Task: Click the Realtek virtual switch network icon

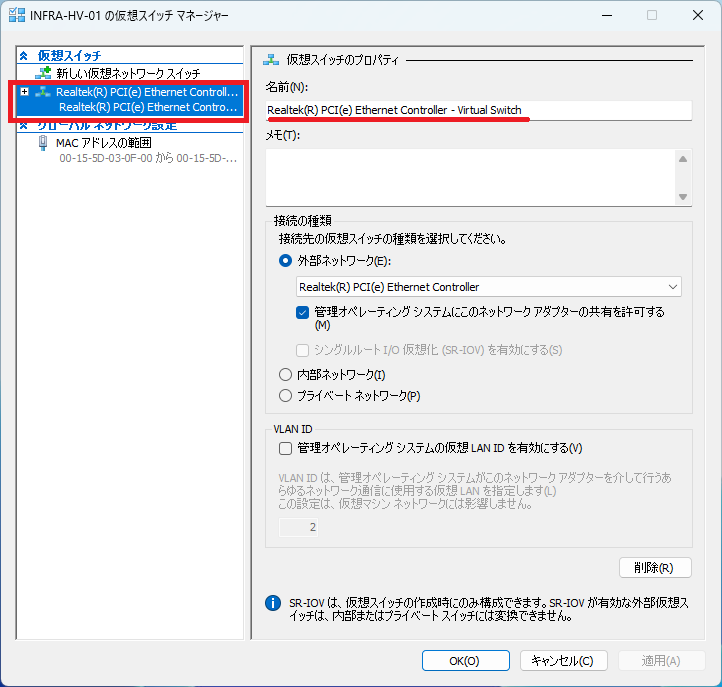Action: coord(43,92)
